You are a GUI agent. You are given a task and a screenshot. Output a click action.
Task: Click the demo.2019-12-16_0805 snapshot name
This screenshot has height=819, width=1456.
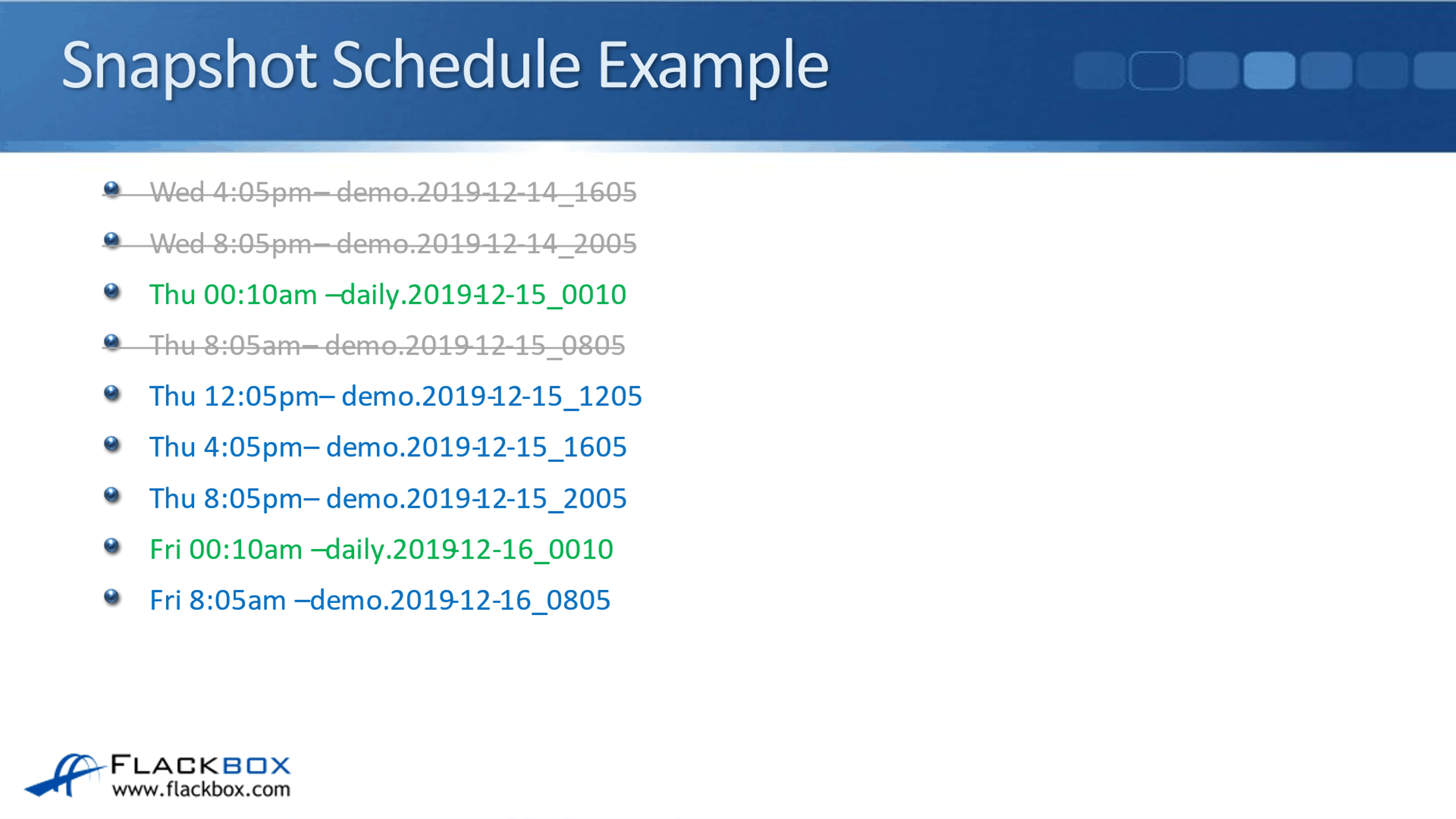coord(460,601)
